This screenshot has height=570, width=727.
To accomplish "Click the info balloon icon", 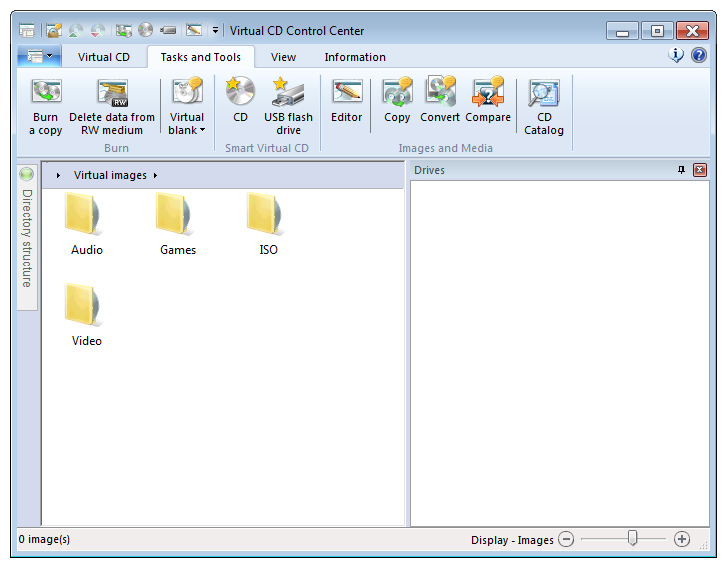I will (676, 55).
